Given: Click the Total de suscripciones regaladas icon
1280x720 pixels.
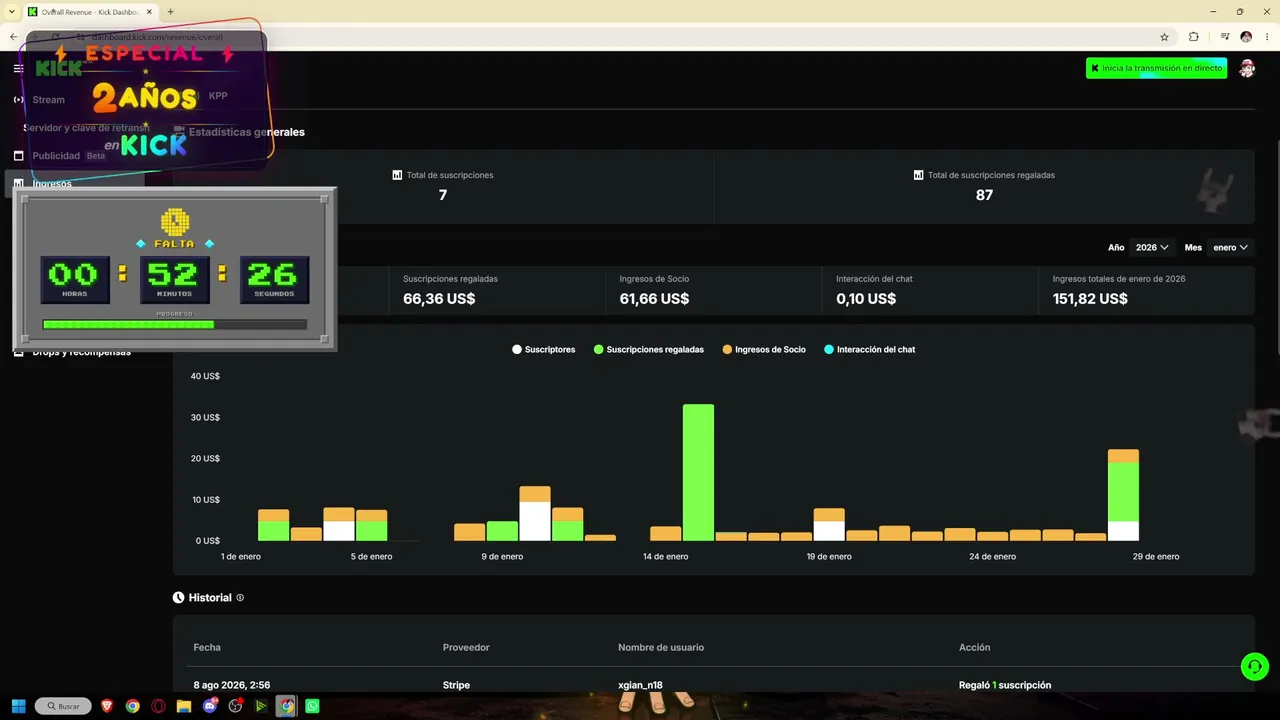Looking at the screenshot, I should pos(918,175).
